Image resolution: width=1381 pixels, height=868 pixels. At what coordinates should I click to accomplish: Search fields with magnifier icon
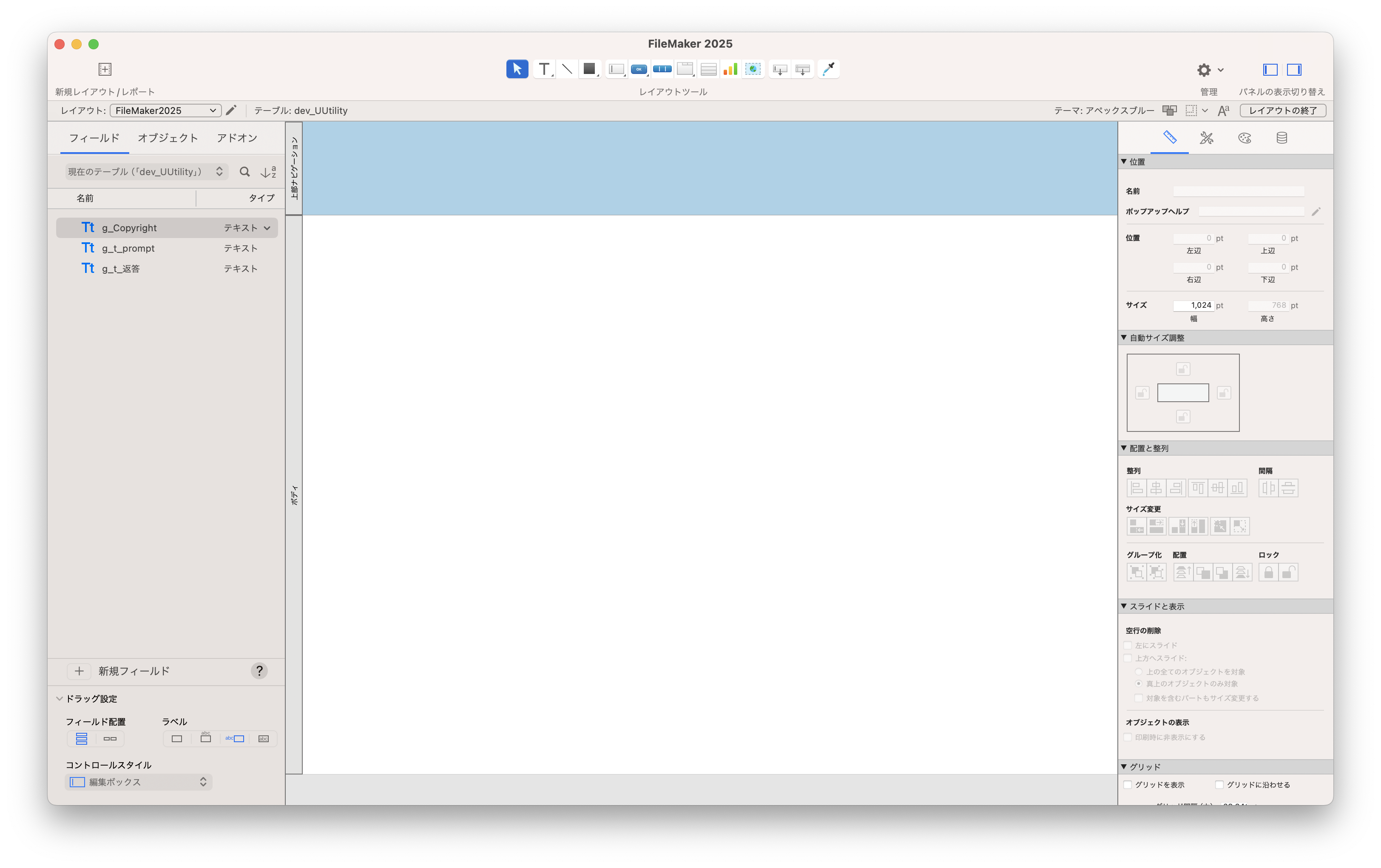245,171
